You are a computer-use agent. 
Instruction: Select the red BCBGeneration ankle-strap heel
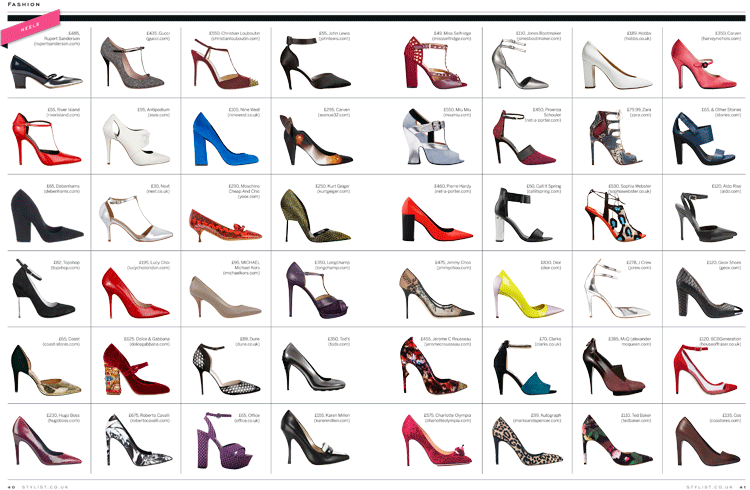pyautogui.click(x=705, y=370)
